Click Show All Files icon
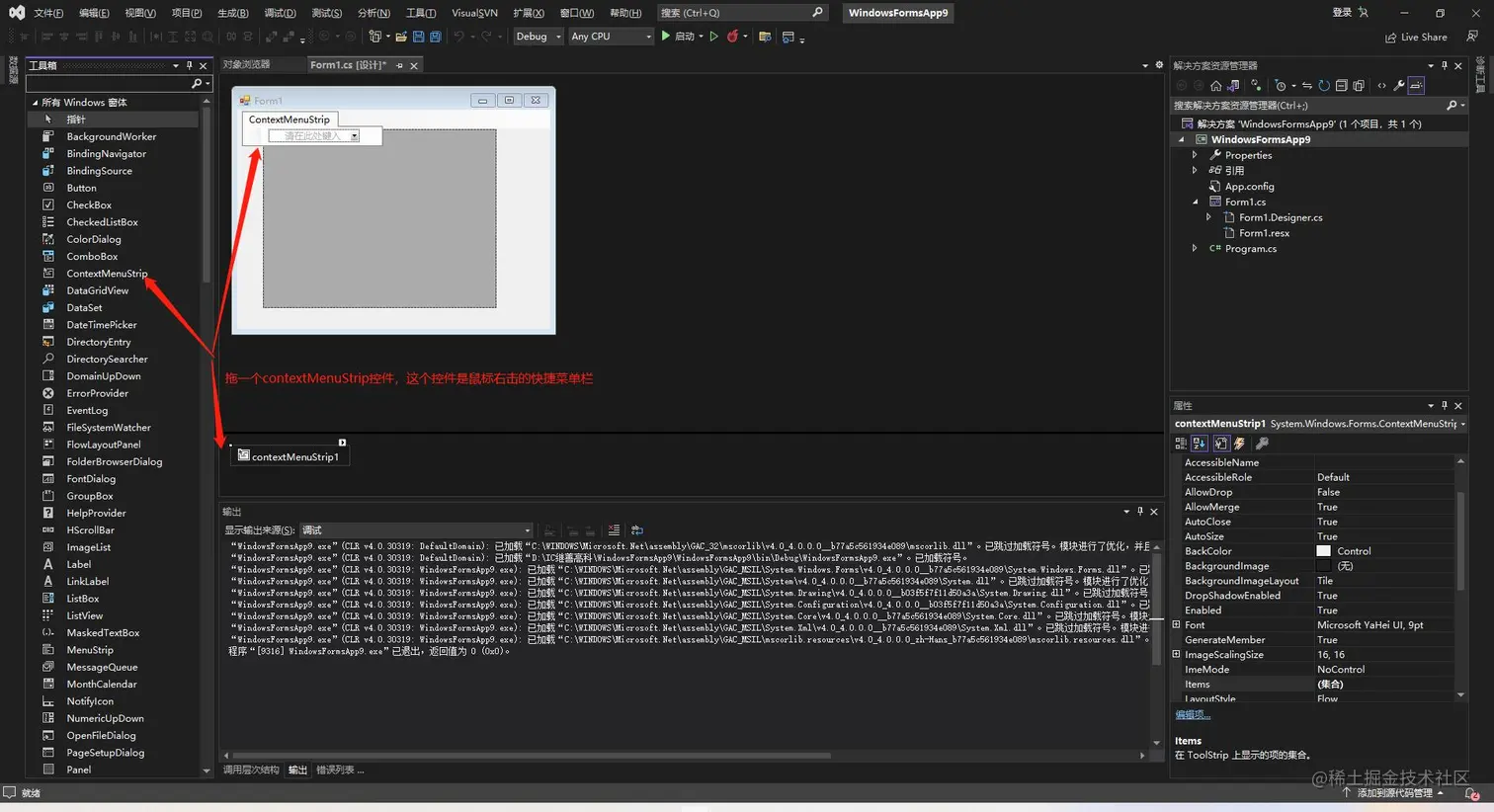The width and height of the screenshot is (1494, 812). (x=1359, y=85)
